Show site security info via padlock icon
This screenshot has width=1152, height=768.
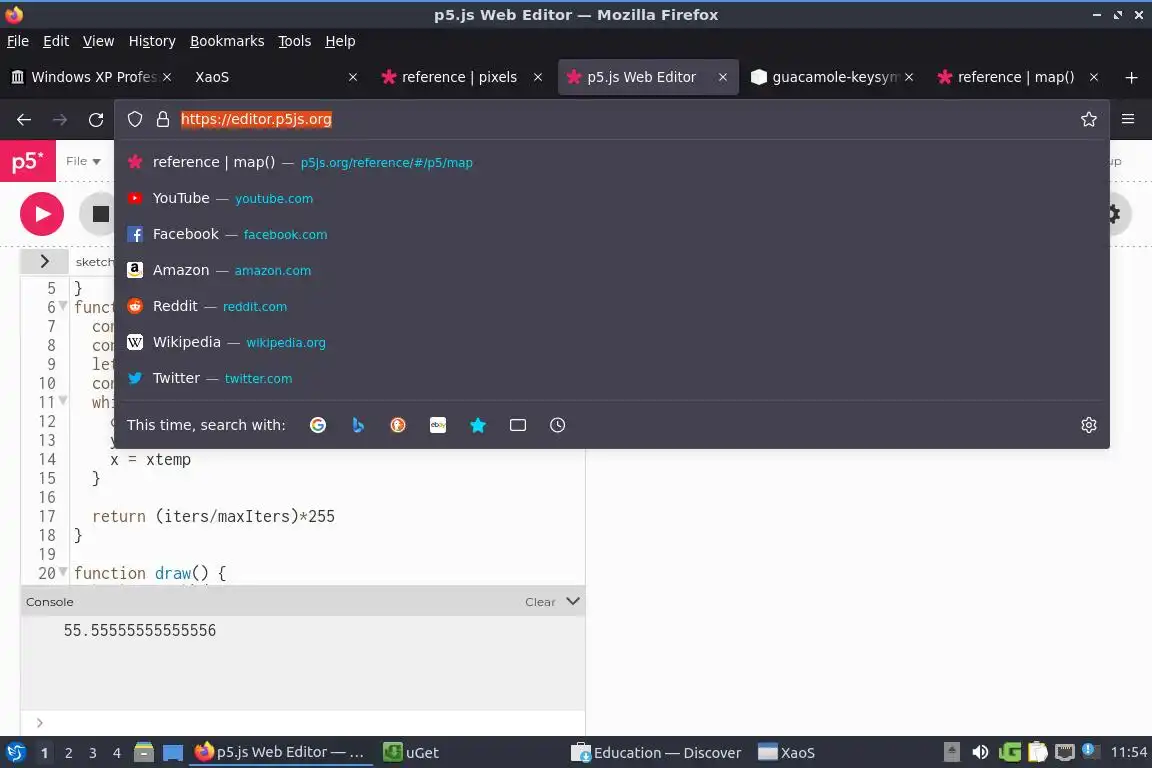pos(163,119)
